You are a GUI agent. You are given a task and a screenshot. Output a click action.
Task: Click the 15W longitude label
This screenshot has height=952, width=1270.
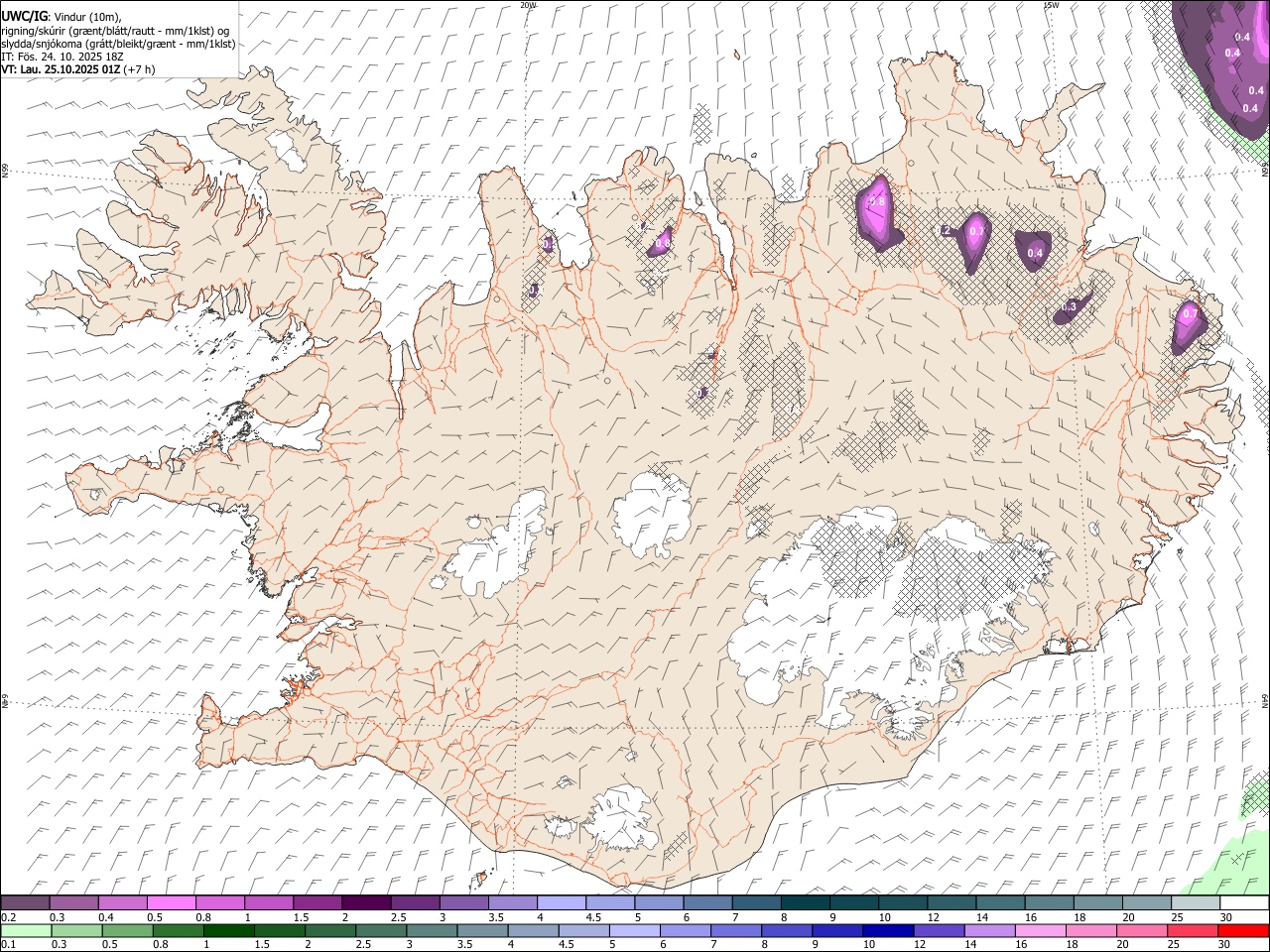1051,5
